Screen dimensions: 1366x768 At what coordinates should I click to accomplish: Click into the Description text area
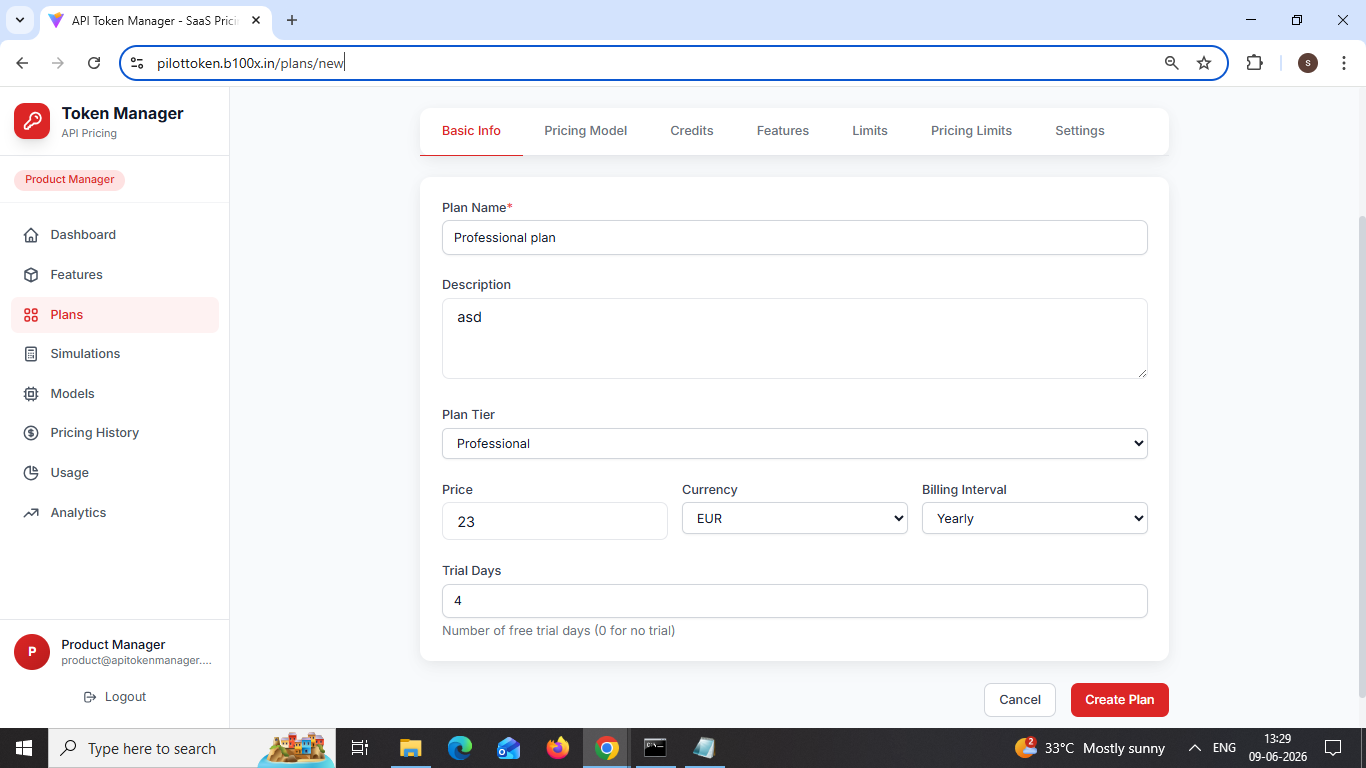[795, 338]
